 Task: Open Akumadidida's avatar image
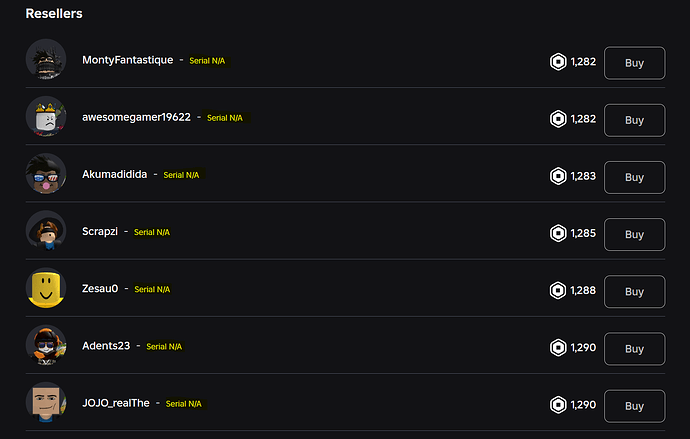coord(46,174)
